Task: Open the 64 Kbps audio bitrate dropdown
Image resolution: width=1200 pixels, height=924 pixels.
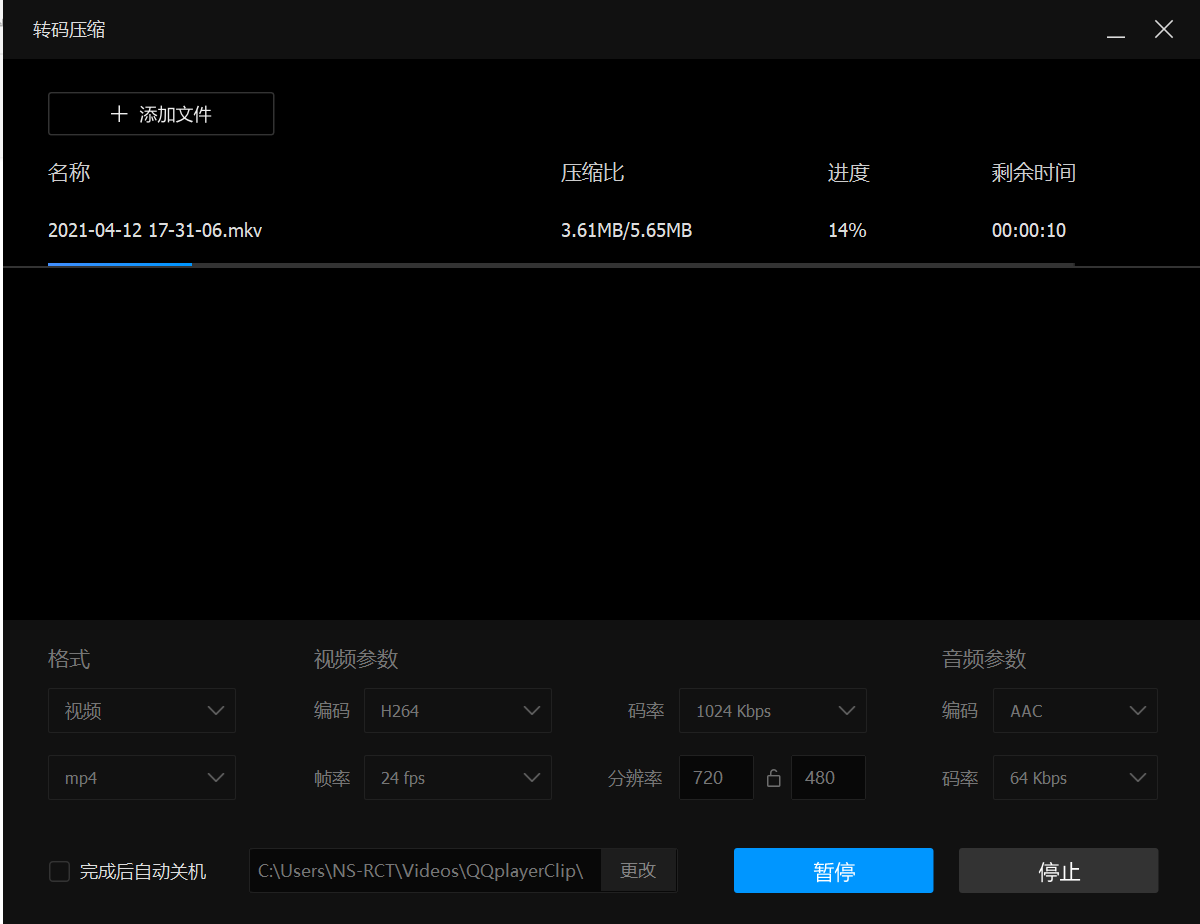Action: [1075, 777]
